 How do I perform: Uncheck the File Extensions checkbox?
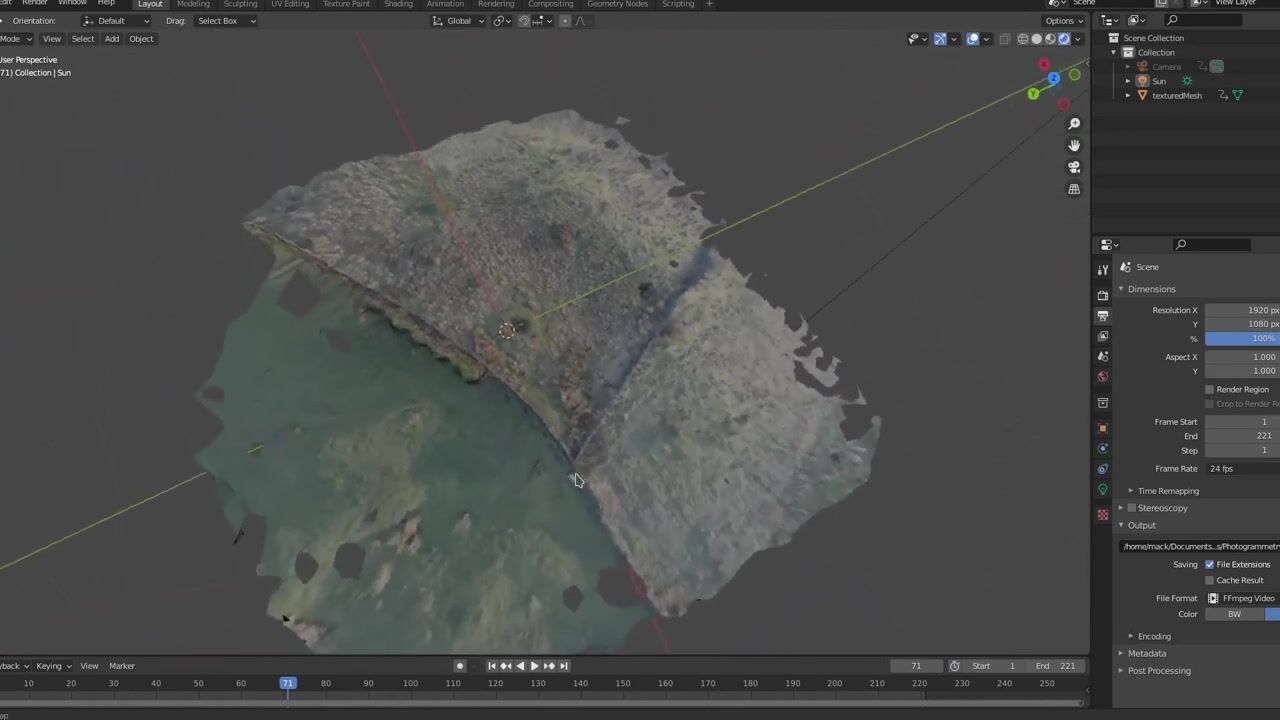pos(1209,564)
